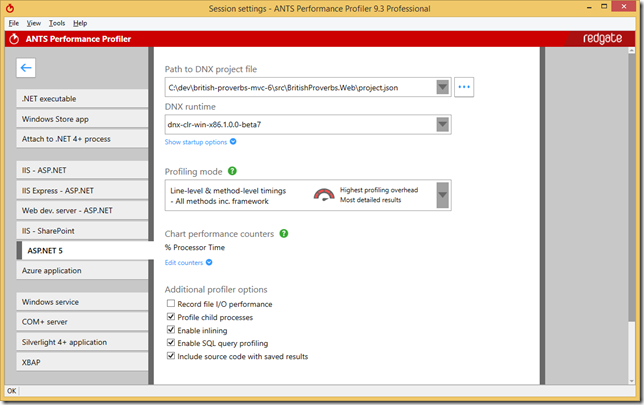The image size is (644, 405).
Task: Close the Session settings window
Action: pyautogui.click(x=624, y=6)
